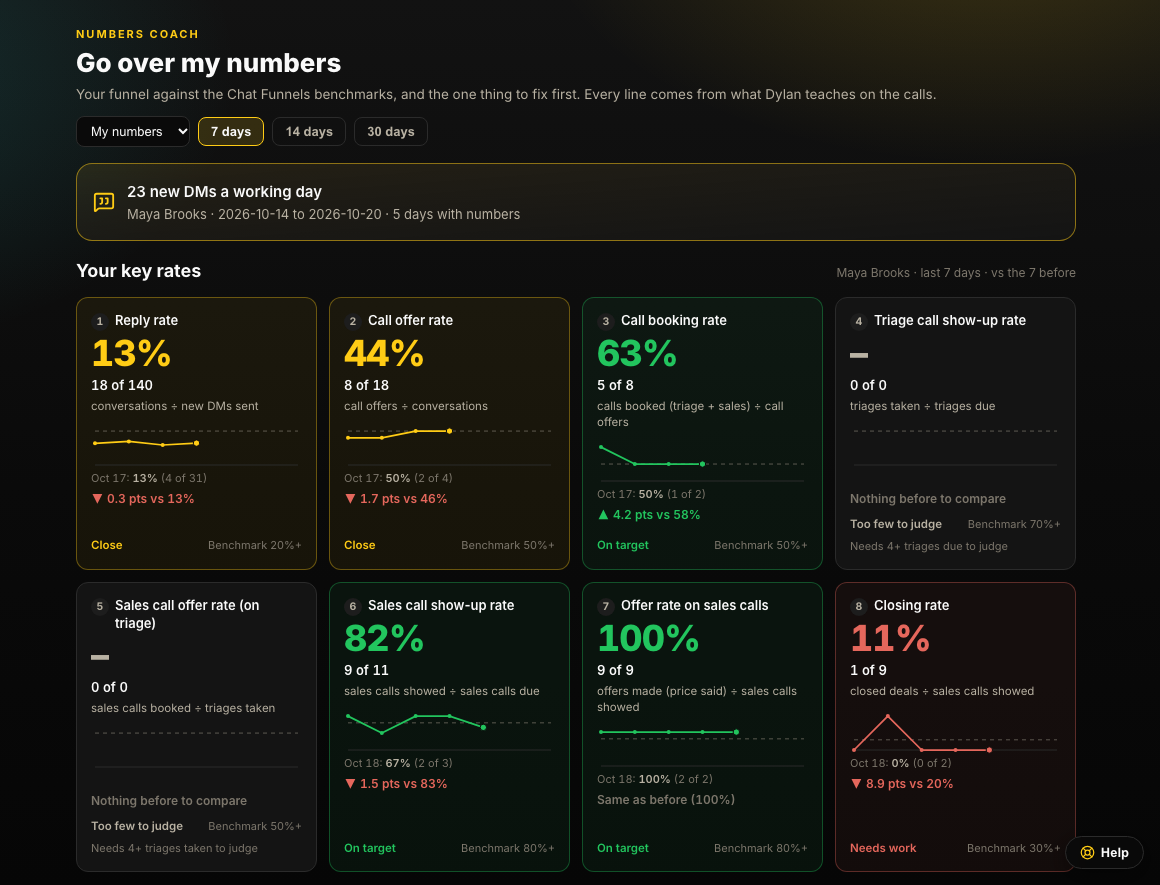Click the 44% call offer rate value
The width and height of the screenshot is (1160, 885).
pos(384,353)
